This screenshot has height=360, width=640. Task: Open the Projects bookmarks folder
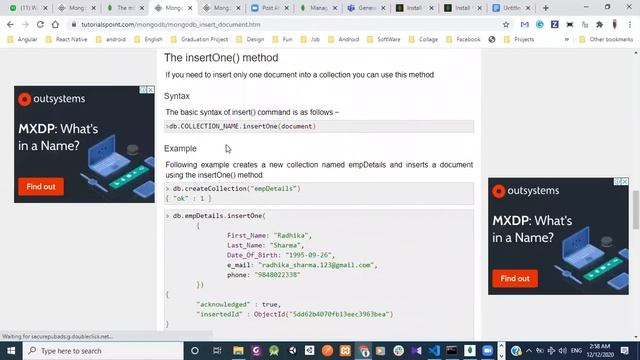tap(519, 40)
